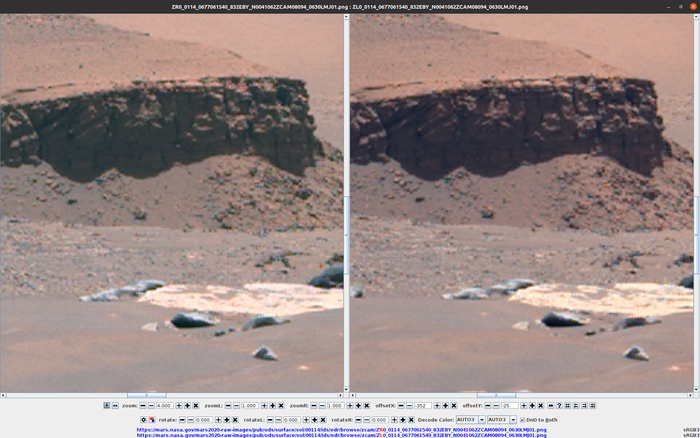Click the dash icon left of help icon

click(x=550, y=406)
